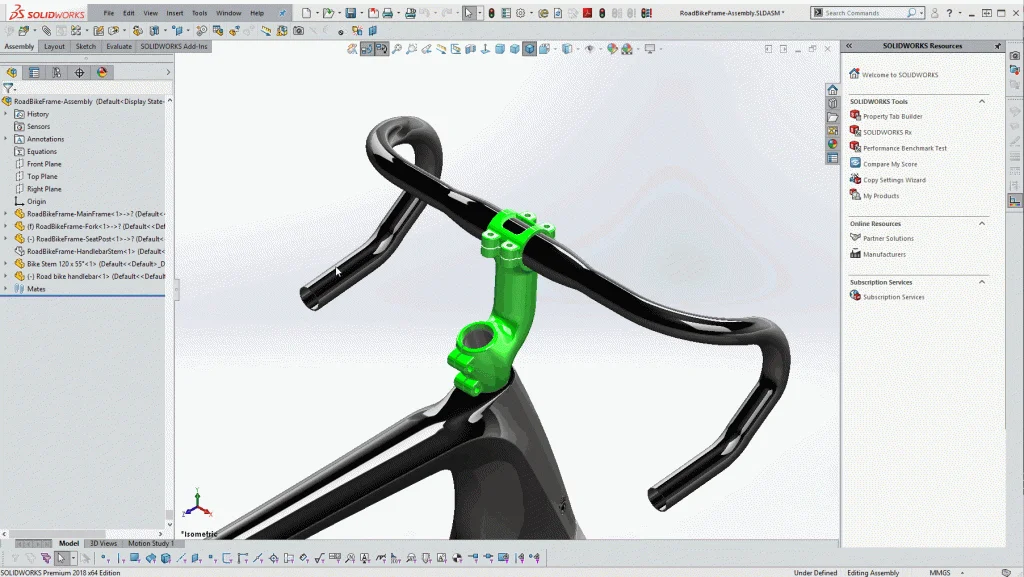Toggle the selection cursor in bottom filter toolbar

61,558
